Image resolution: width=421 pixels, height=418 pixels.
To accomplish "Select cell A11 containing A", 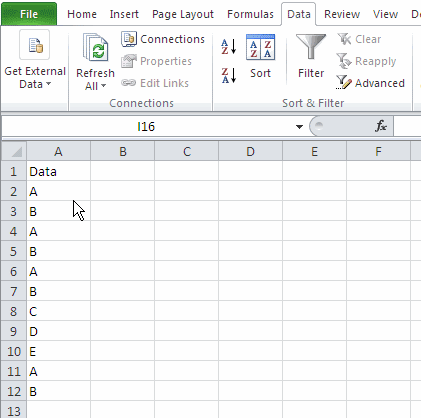I will tap(58, 371).
